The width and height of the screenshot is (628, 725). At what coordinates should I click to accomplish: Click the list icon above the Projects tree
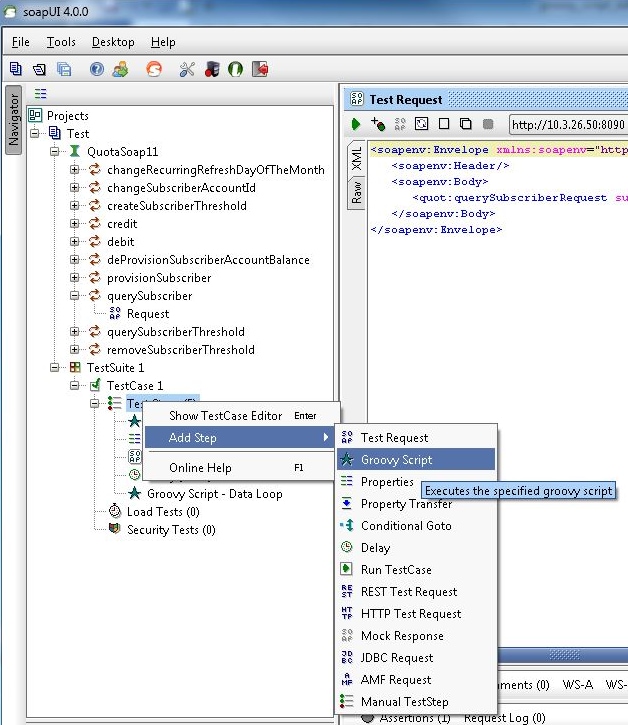[x=41, y=94]
